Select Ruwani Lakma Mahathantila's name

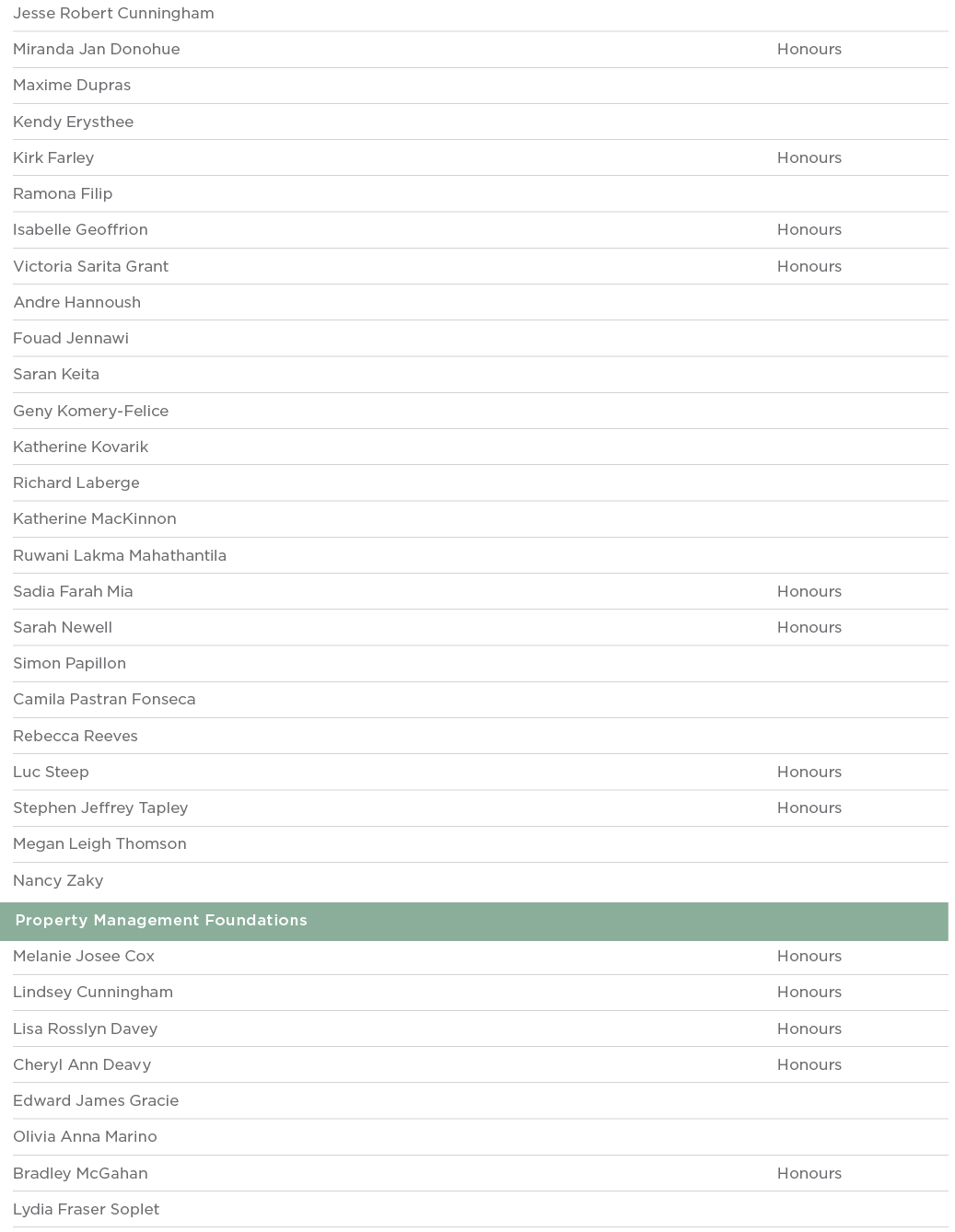(120, 555)
